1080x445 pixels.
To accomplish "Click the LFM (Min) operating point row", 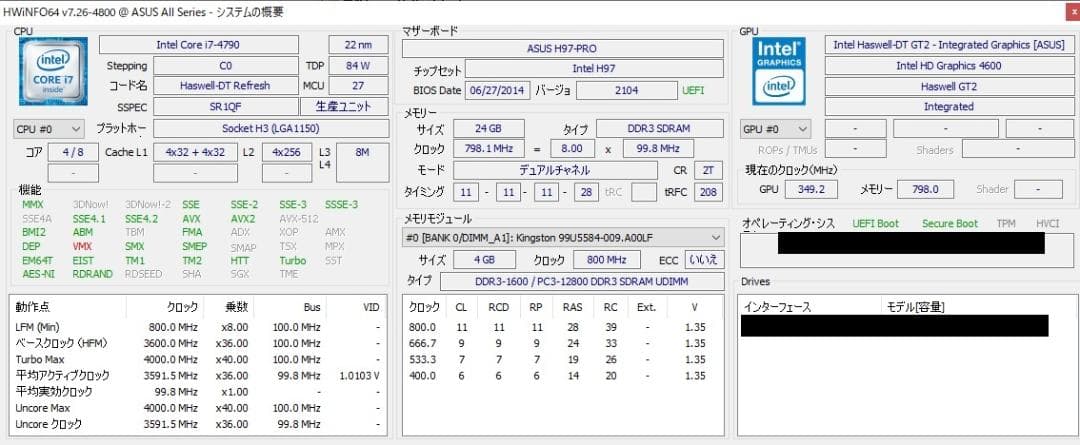I will (x=198, y=327).
